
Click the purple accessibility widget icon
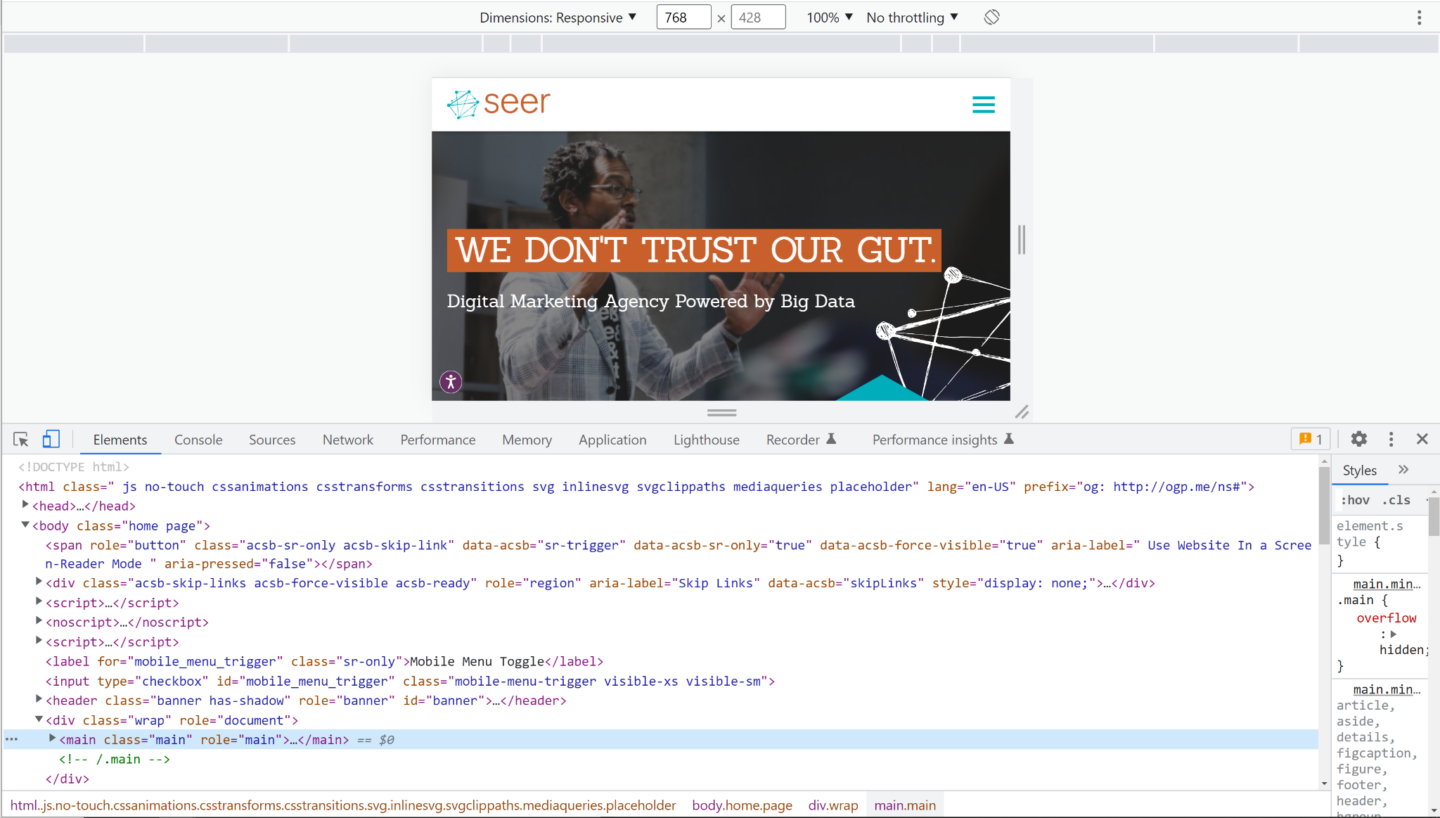451,381
